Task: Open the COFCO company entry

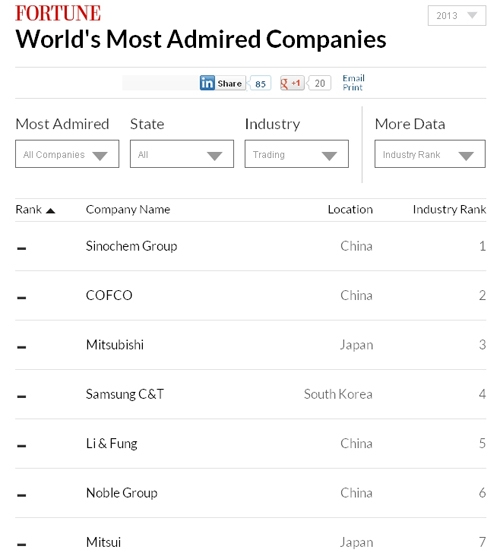Action: pos(109,295)
